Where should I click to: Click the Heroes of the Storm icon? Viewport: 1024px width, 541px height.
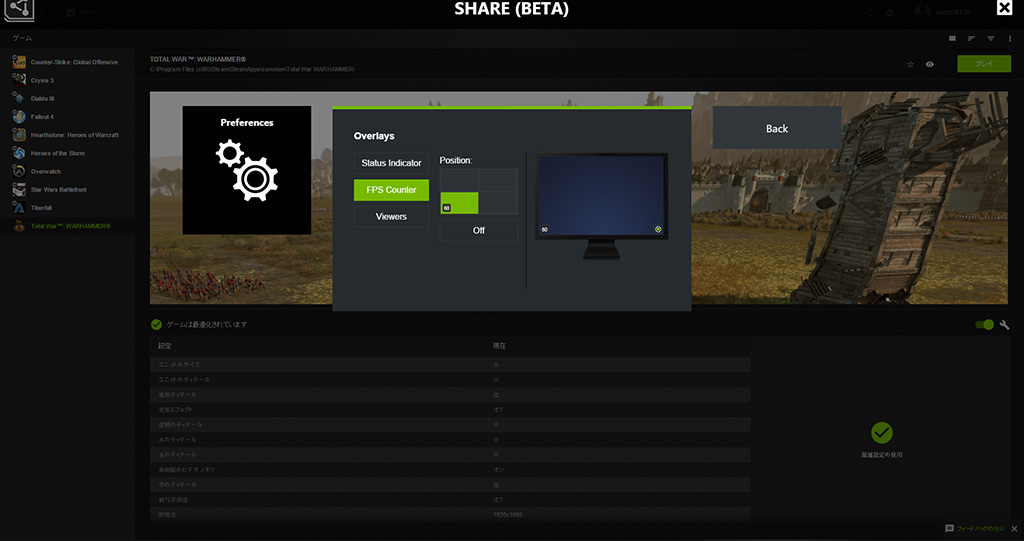19,153
